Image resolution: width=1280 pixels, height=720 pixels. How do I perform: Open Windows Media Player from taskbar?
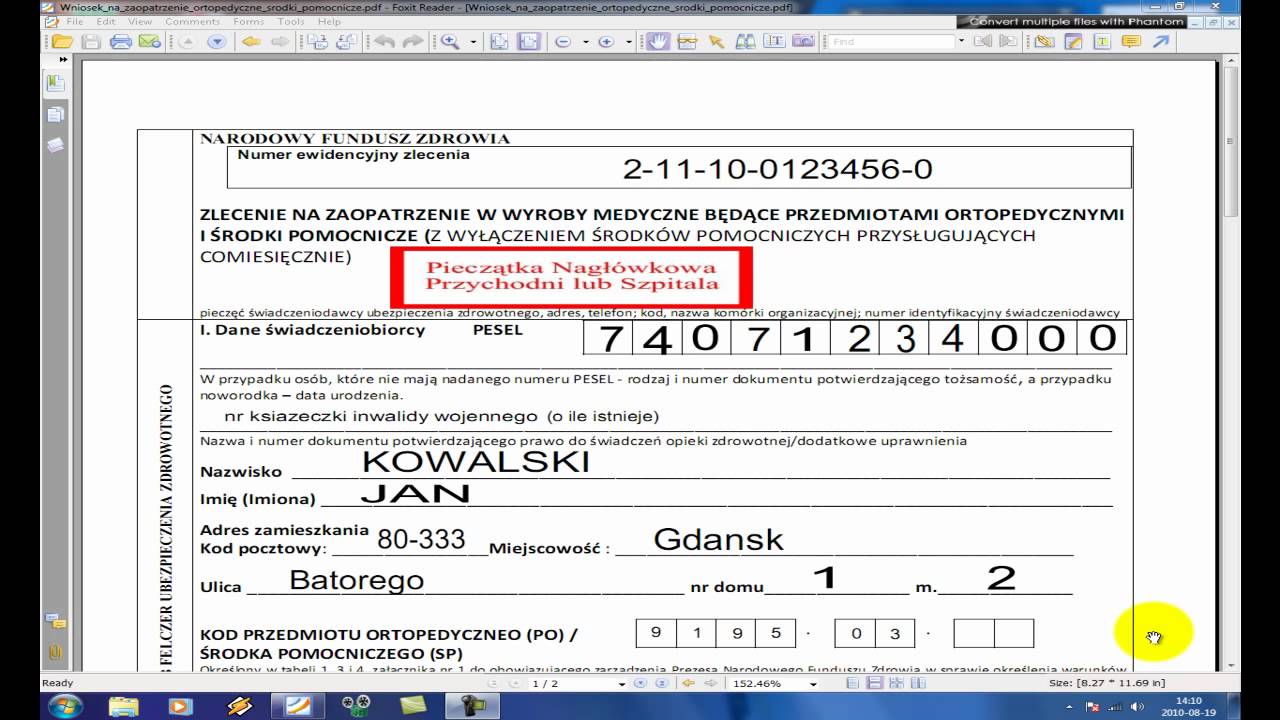pos(181,707)
